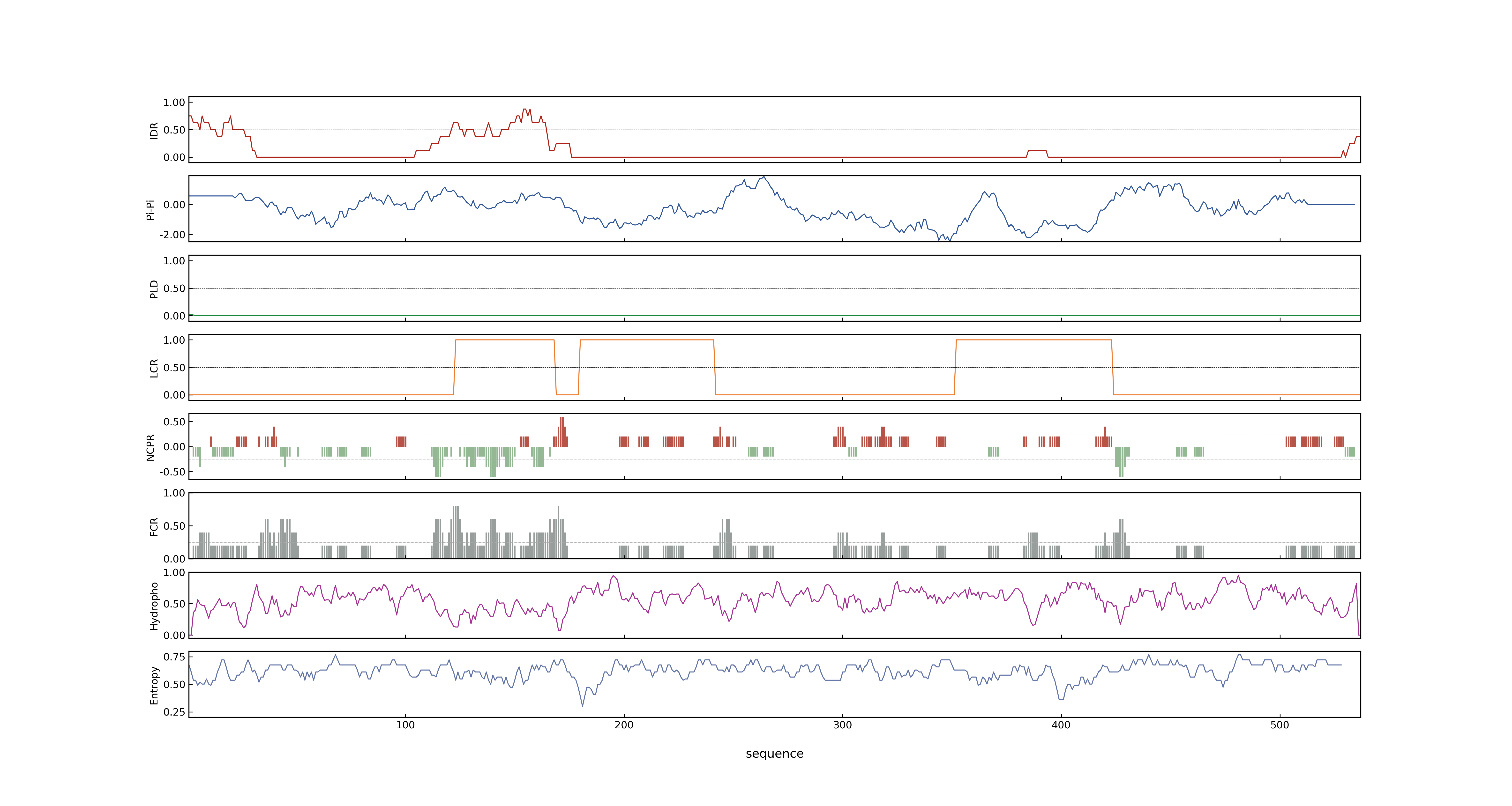Image resolution: width=1512 pixels, height=806 pixels.
Task: Click the FCR axis label
Action: (x=154, y=526)
